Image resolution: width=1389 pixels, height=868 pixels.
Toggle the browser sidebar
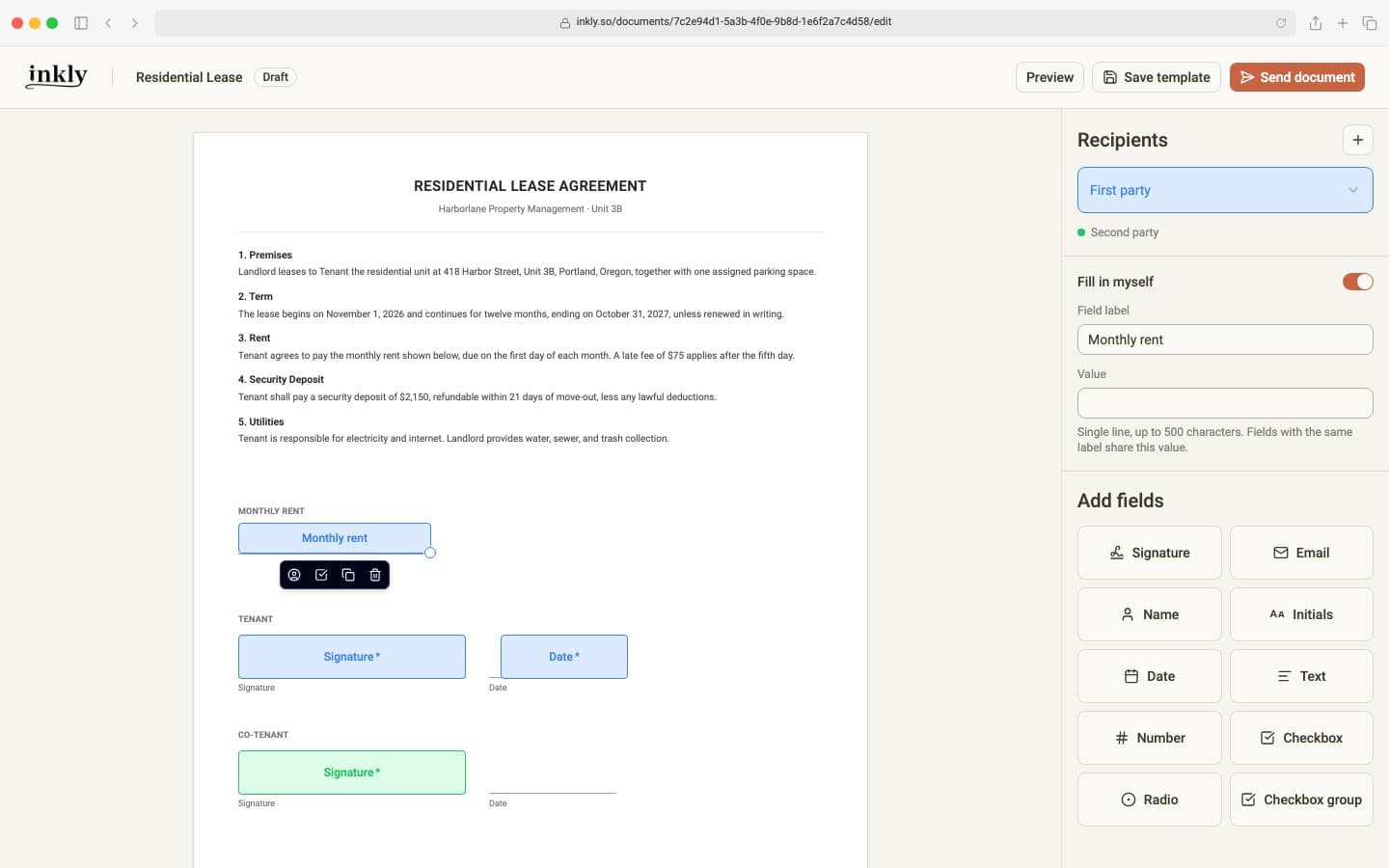point(81,22)
